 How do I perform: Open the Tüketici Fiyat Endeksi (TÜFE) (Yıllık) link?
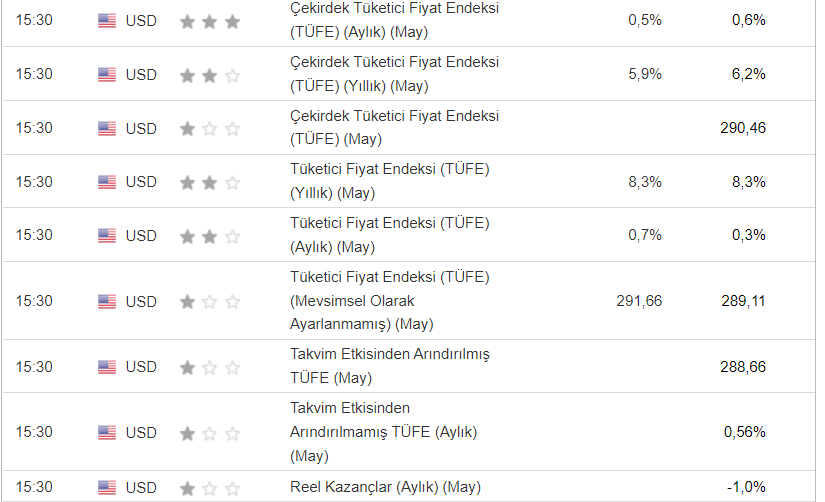pyautogui.click(x=390, y=181)
